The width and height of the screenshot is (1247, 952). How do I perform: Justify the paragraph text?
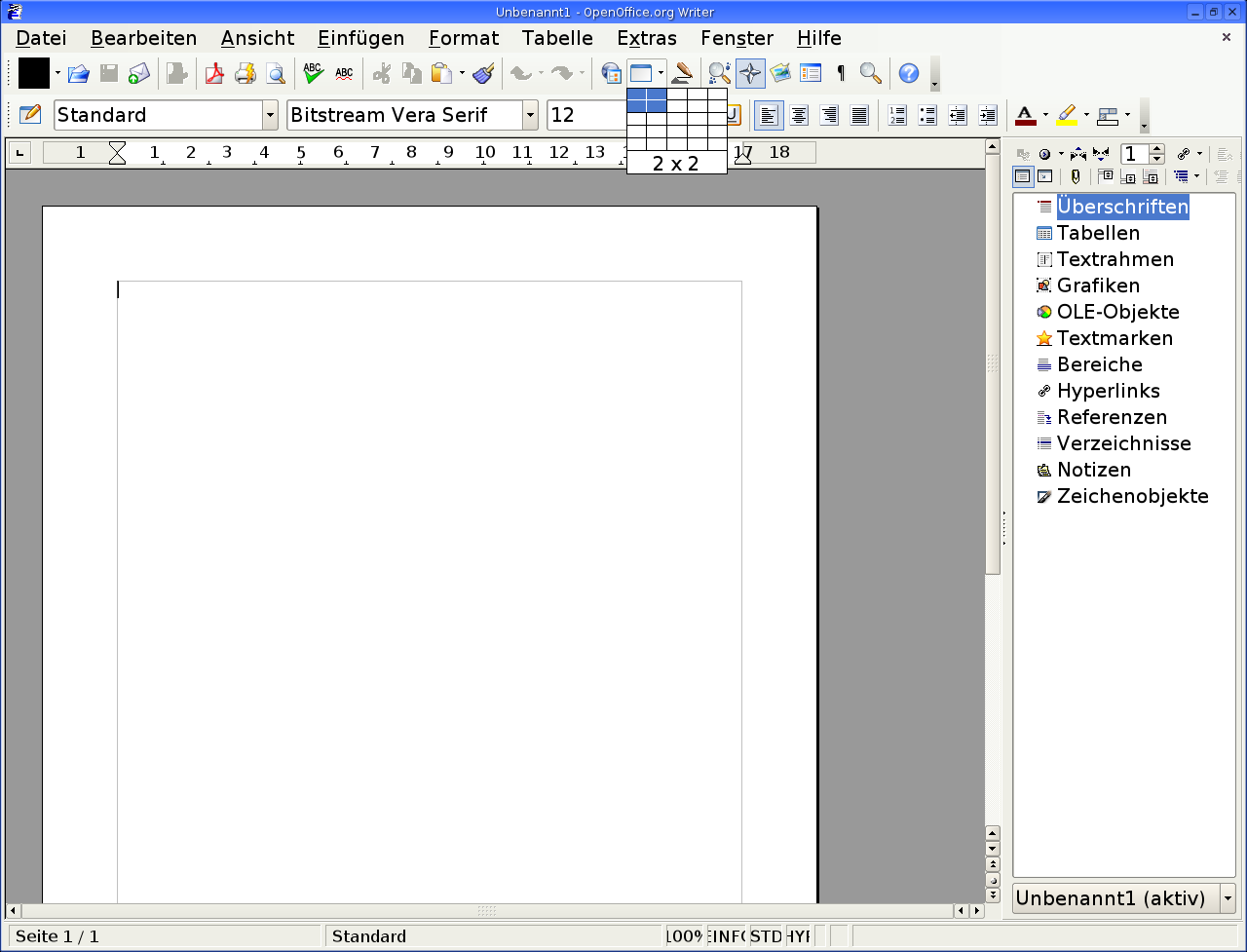pyautogui.click(x=859, y=115)
